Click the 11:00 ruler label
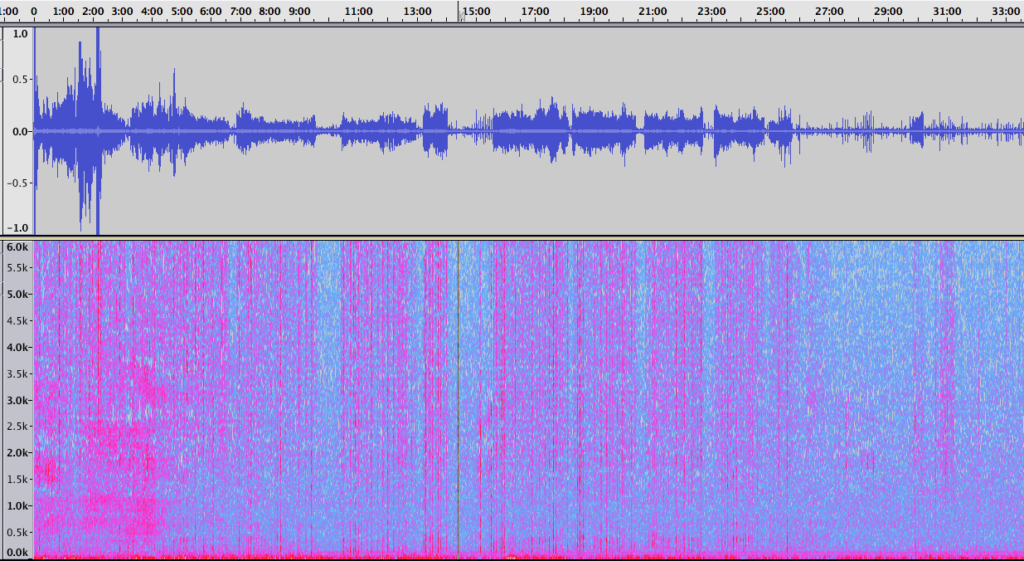The width and height of the screenshot is (1024, 561). click(x=359, y=11)
